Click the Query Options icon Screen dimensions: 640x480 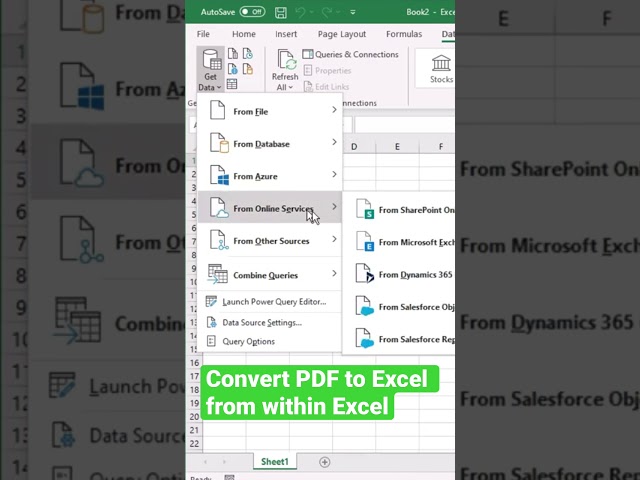click(211, 341)
